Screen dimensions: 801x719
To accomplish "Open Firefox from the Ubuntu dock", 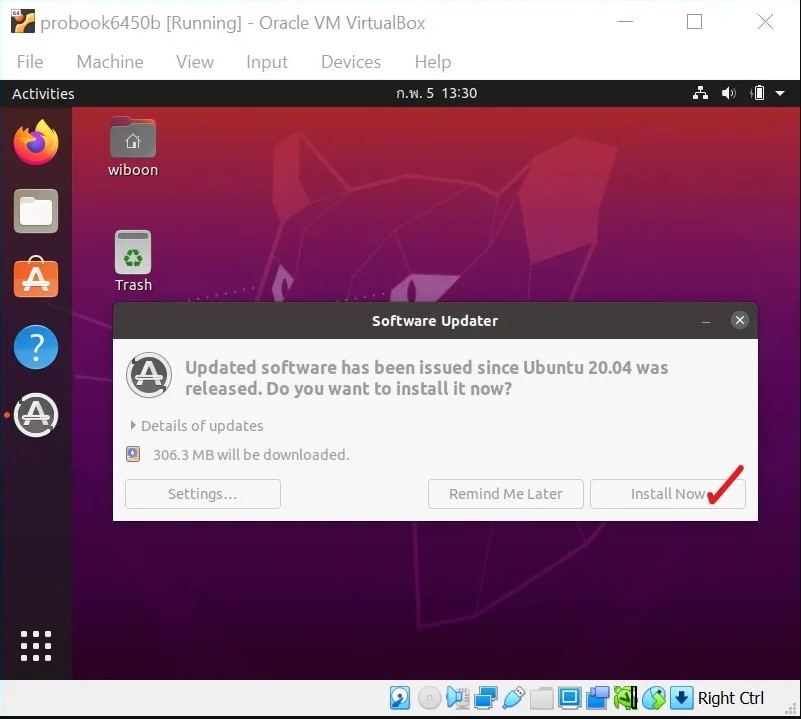I will [36, 142].
